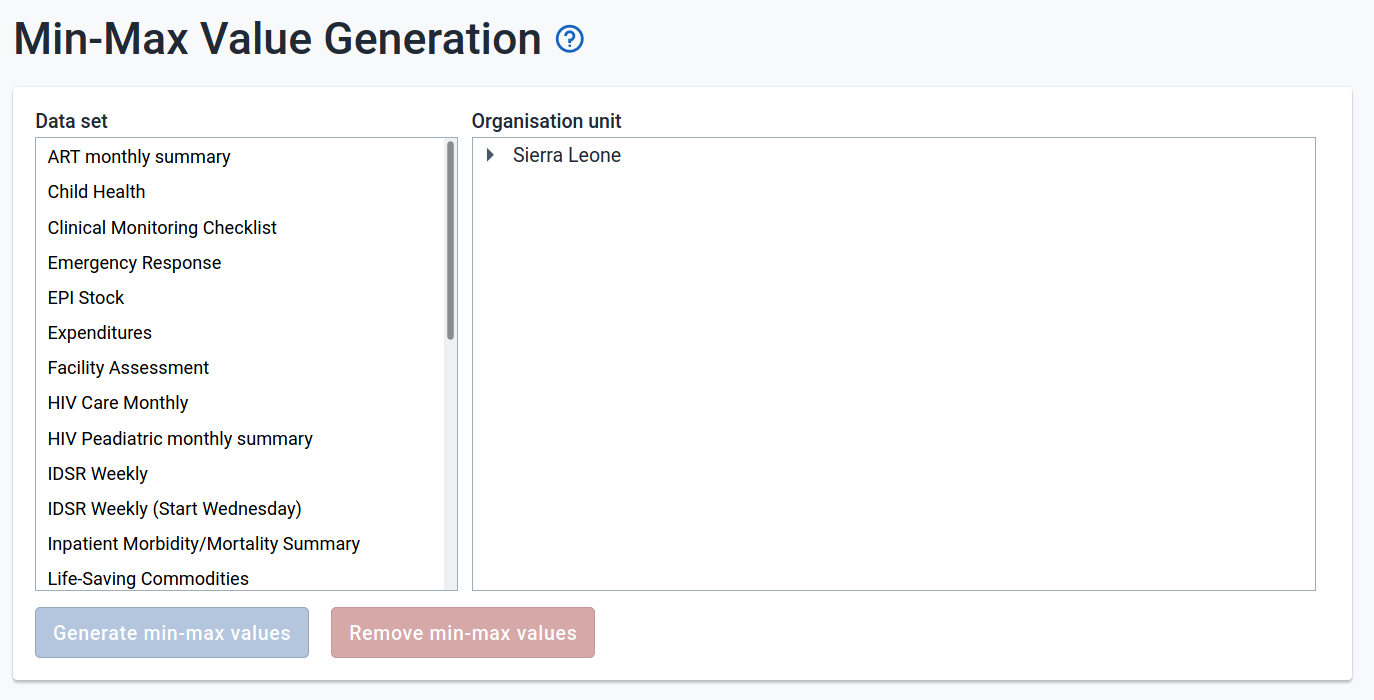Pick HIV Care Monthly data set
The width and height of the screenshot is (1374, 700).
coord(118,403)
